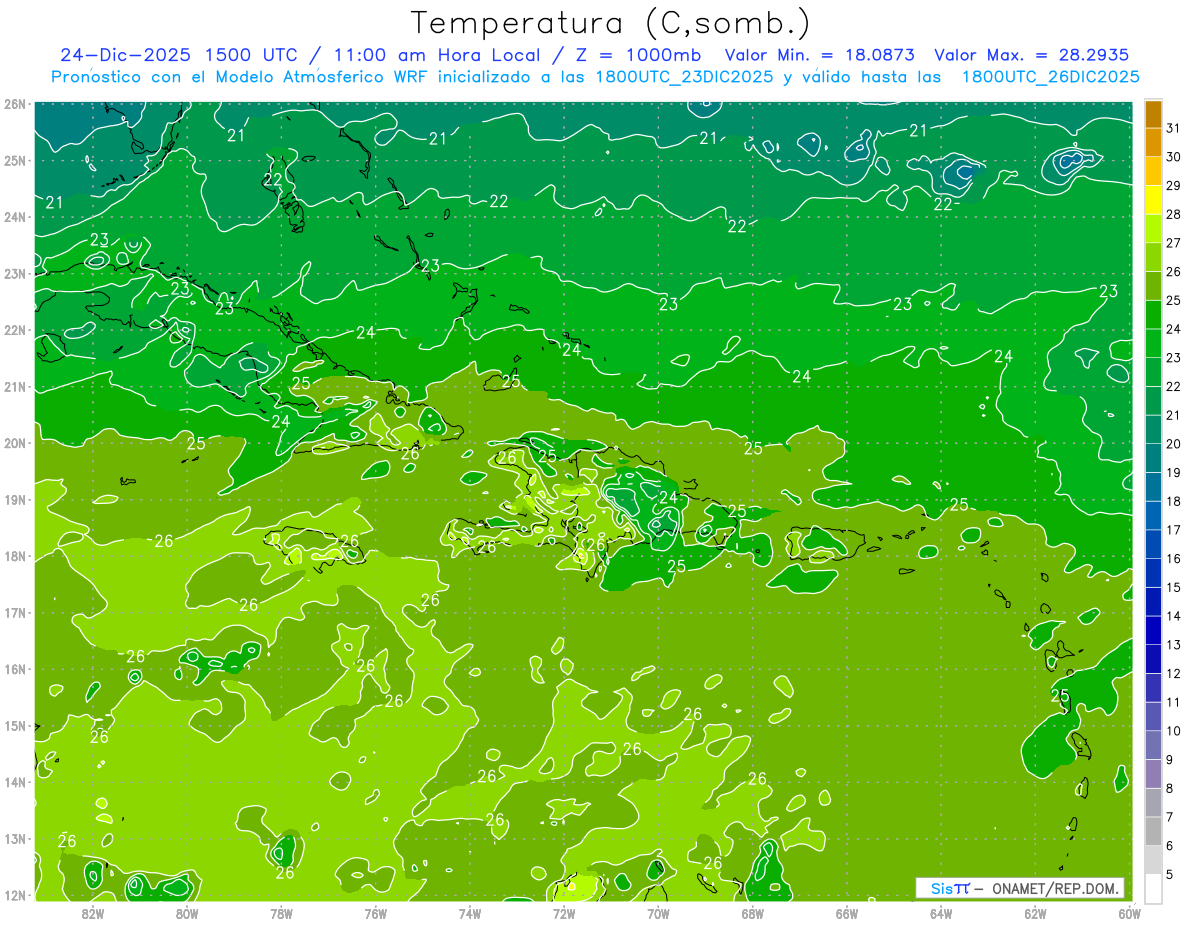Select the gray legend swatch between 6 and 7

pyautogui.click(x=1153, y=831)
